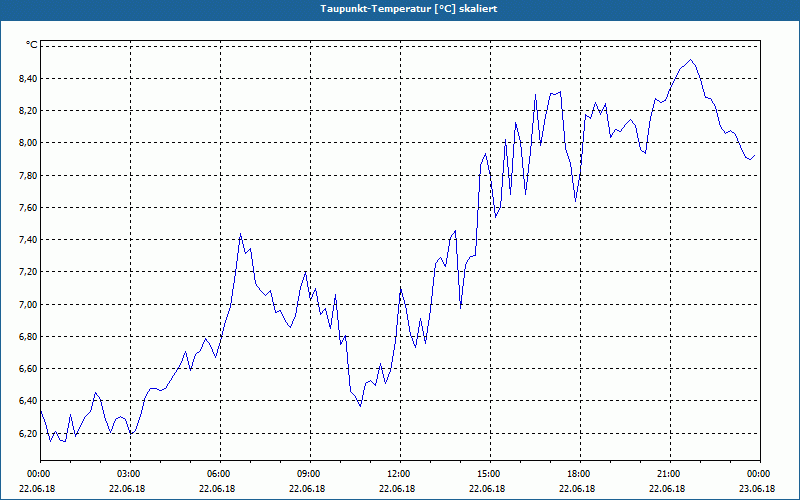Select the '22.06.18' date under 12:00

coord(397,488)
